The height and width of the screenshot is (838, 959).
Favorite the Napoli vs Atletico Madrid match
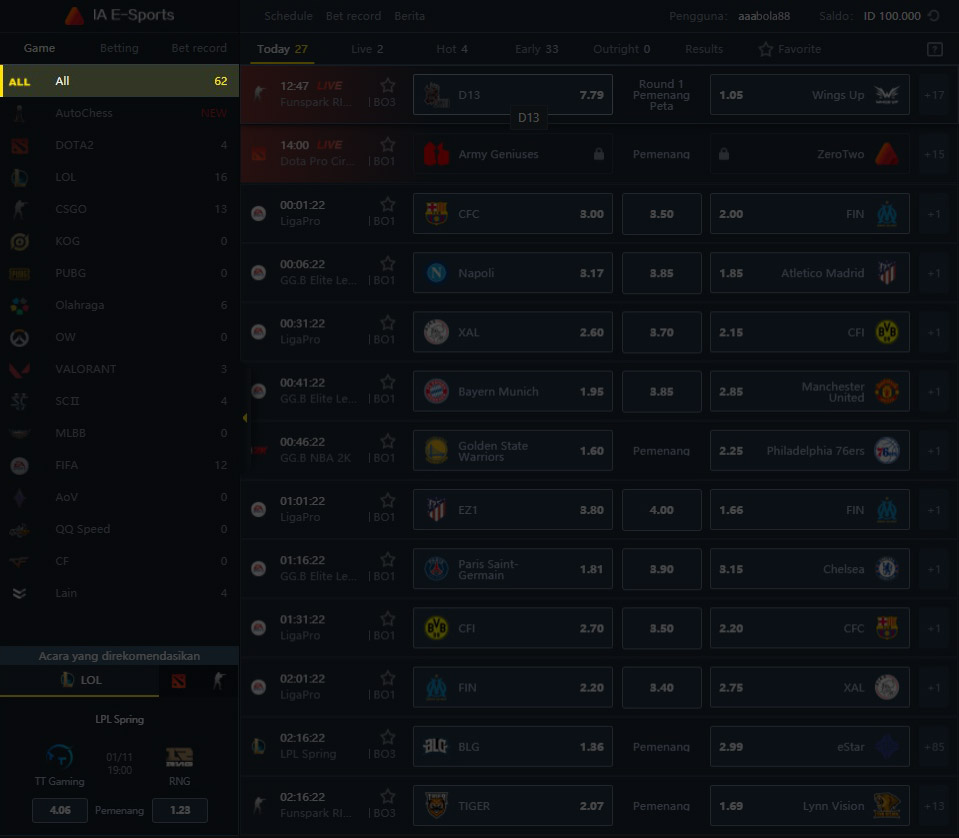pyautogui.click(x=387, y=264)
